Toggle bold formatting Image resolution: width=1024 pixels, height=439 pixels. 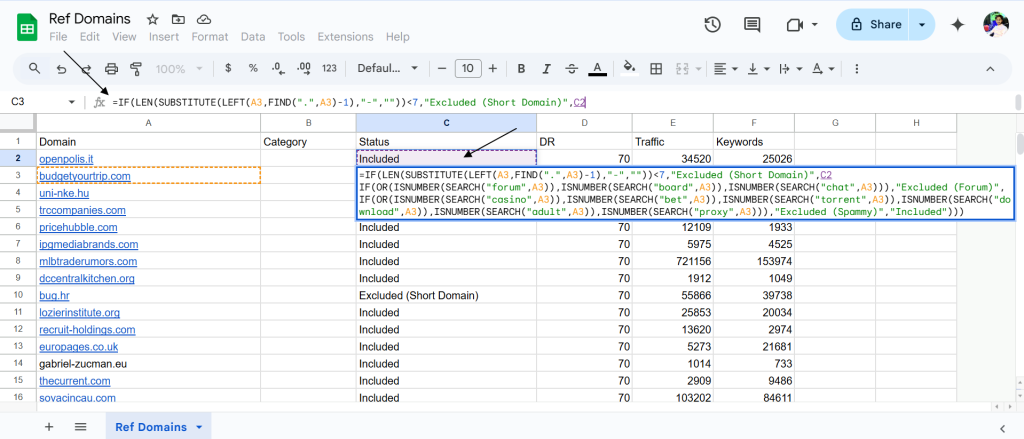pos(521,69)
